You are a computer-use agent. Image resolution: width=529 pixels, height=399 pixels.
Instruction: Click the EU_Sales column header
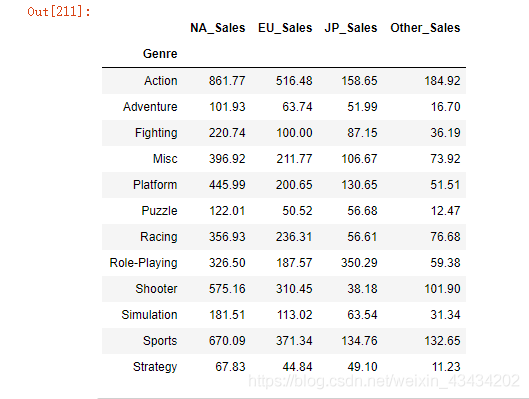click(285, 28)
